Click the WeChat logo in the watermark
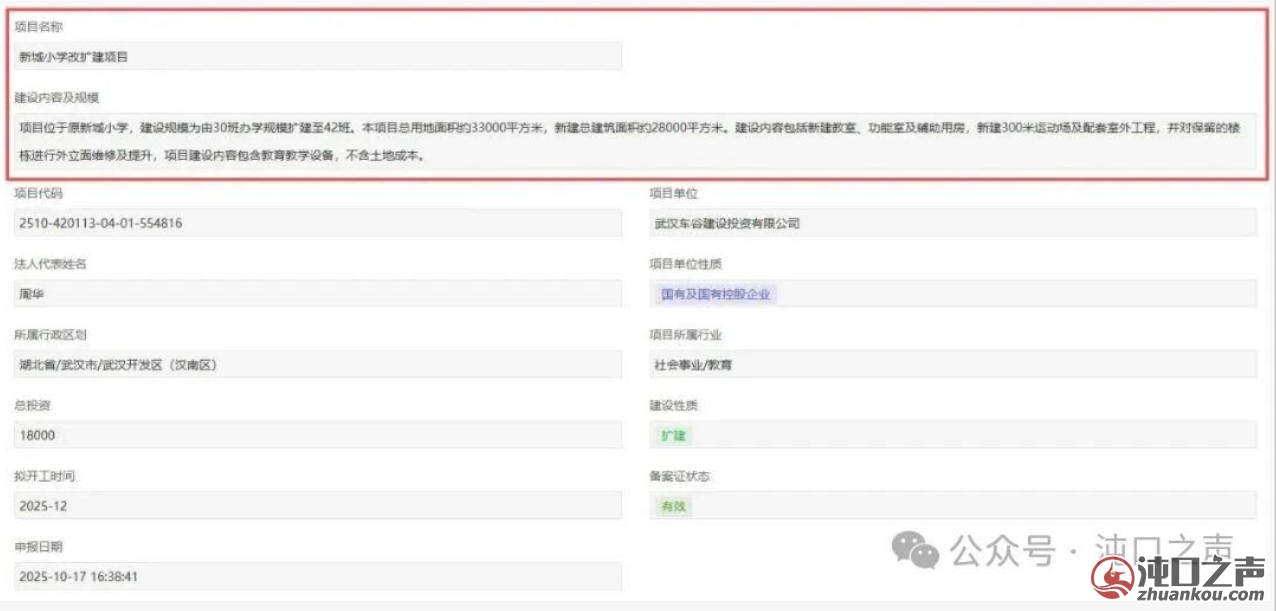 coord(915,549)
